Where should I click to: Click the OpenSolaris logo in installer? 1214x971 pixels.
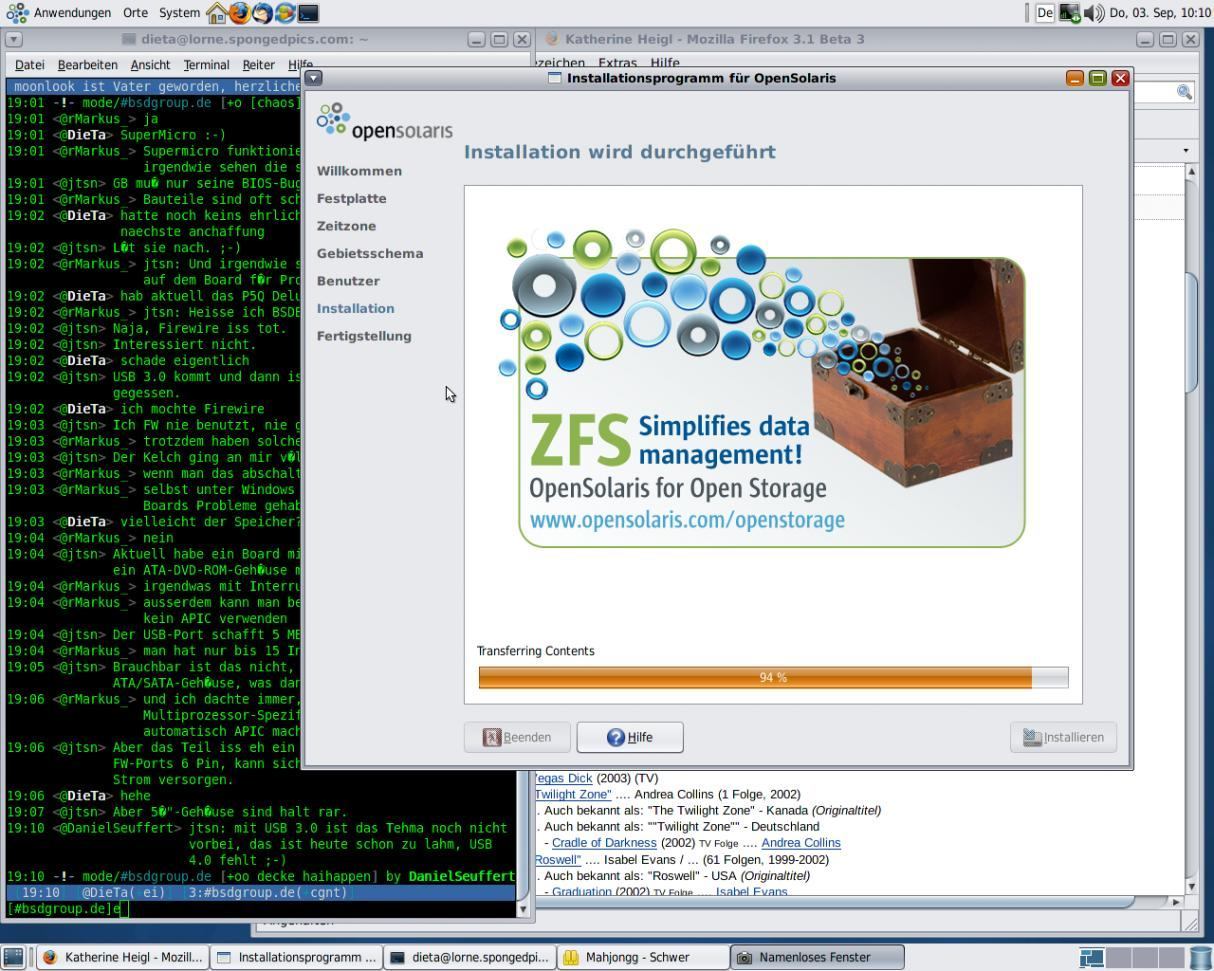click(x=384, y=122)
